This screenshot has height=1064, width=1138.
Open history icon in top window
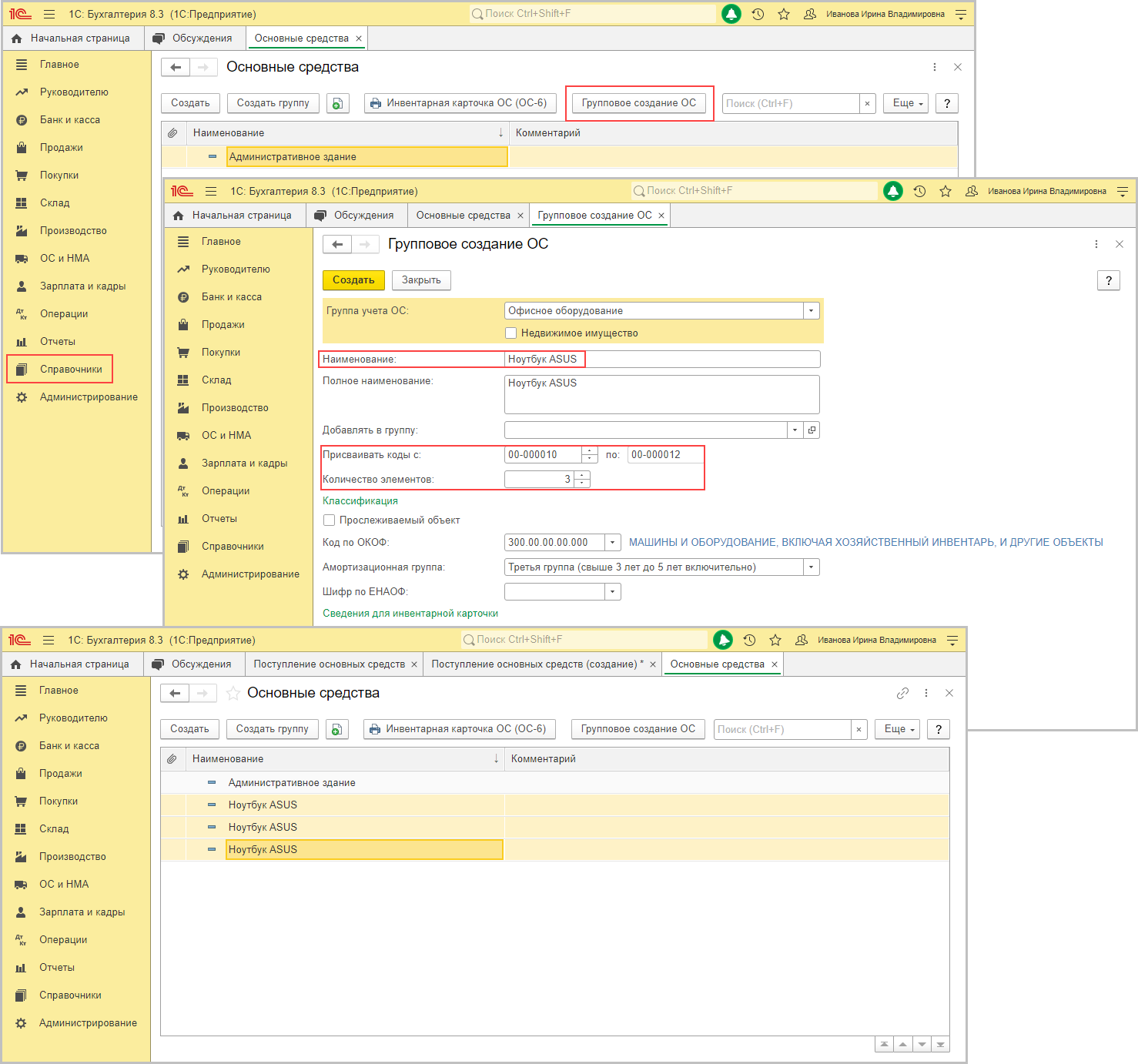pyautogui.click(x=758, y=14)
